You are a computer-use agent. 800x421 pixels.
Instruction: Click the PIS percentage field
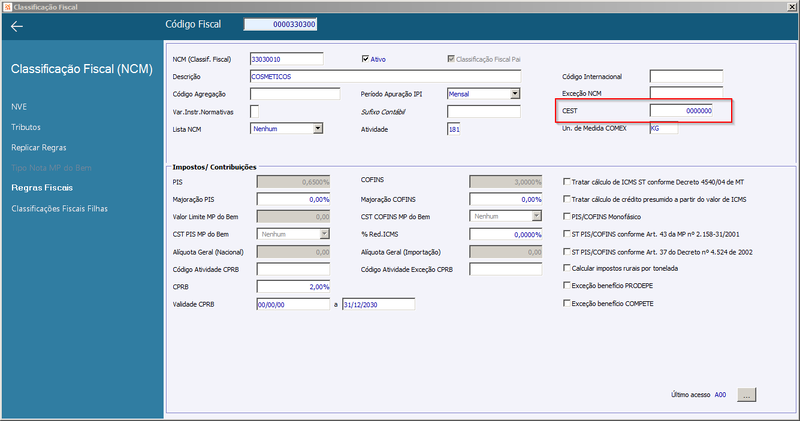[x=293, y=182]
